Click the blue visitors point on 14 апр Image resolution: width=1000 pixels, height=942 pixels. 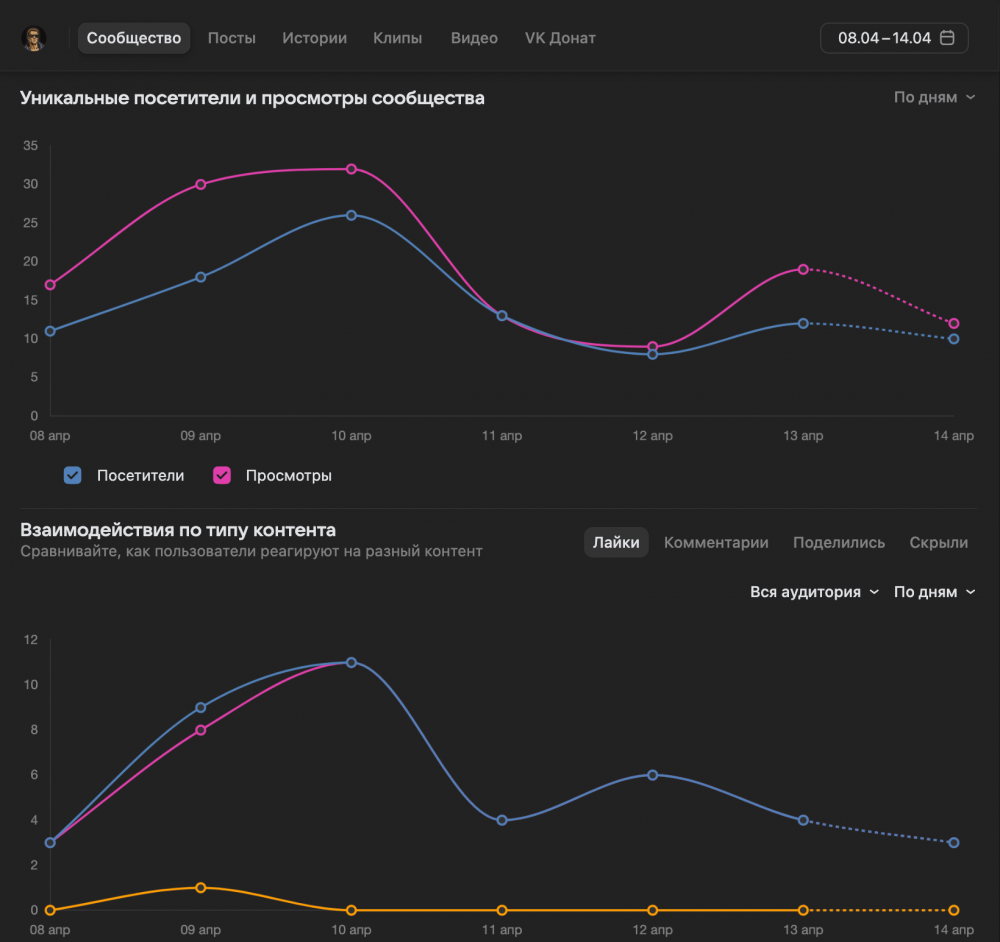click(x=954, y=339)
